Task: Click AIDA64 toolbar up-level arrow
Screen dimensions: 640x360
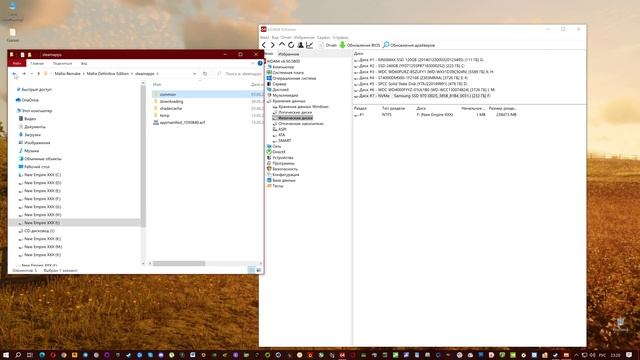Action: pyautogui.click(x=282, y=45)
